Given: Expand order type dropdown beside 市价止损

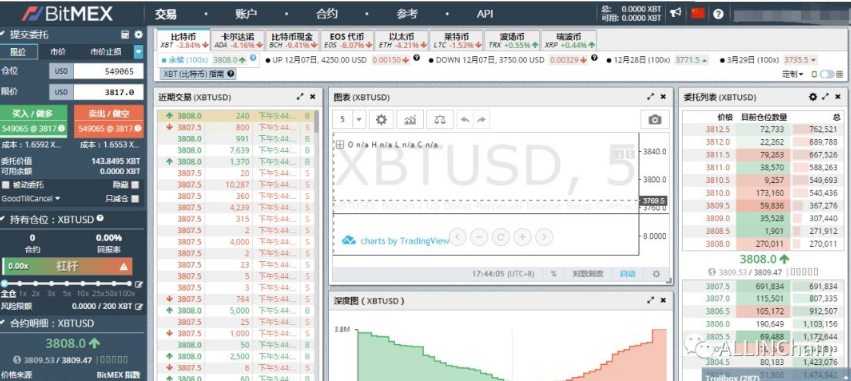Looking at the screenshot, I should pyautogui.click(x=138, y=52).
